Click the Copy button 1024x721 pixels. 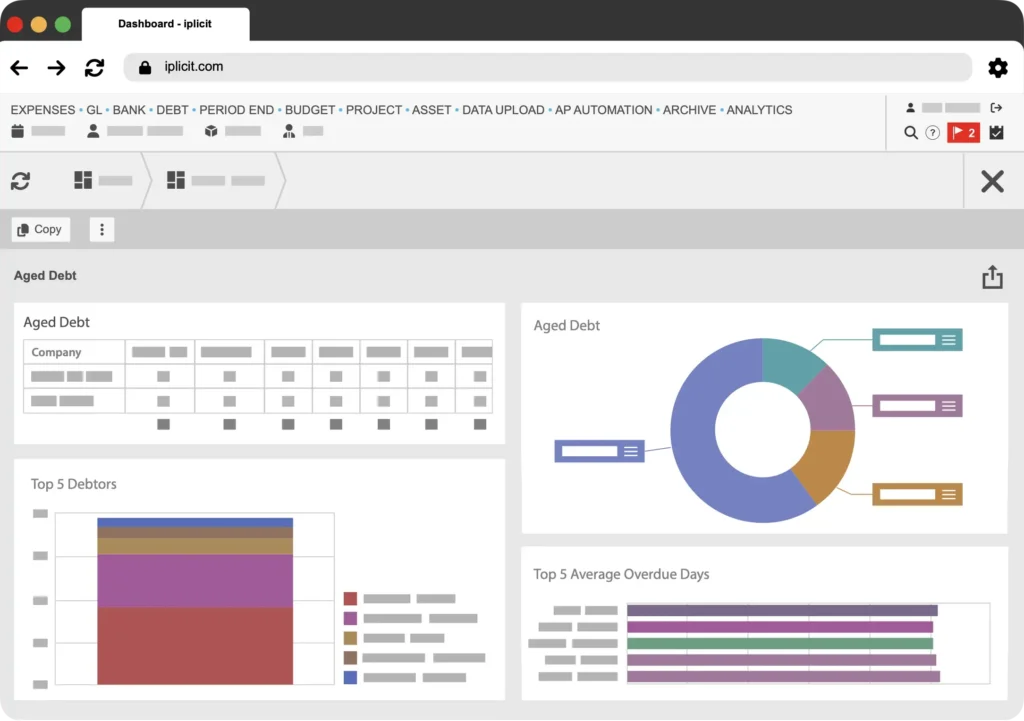pos(40,229)
